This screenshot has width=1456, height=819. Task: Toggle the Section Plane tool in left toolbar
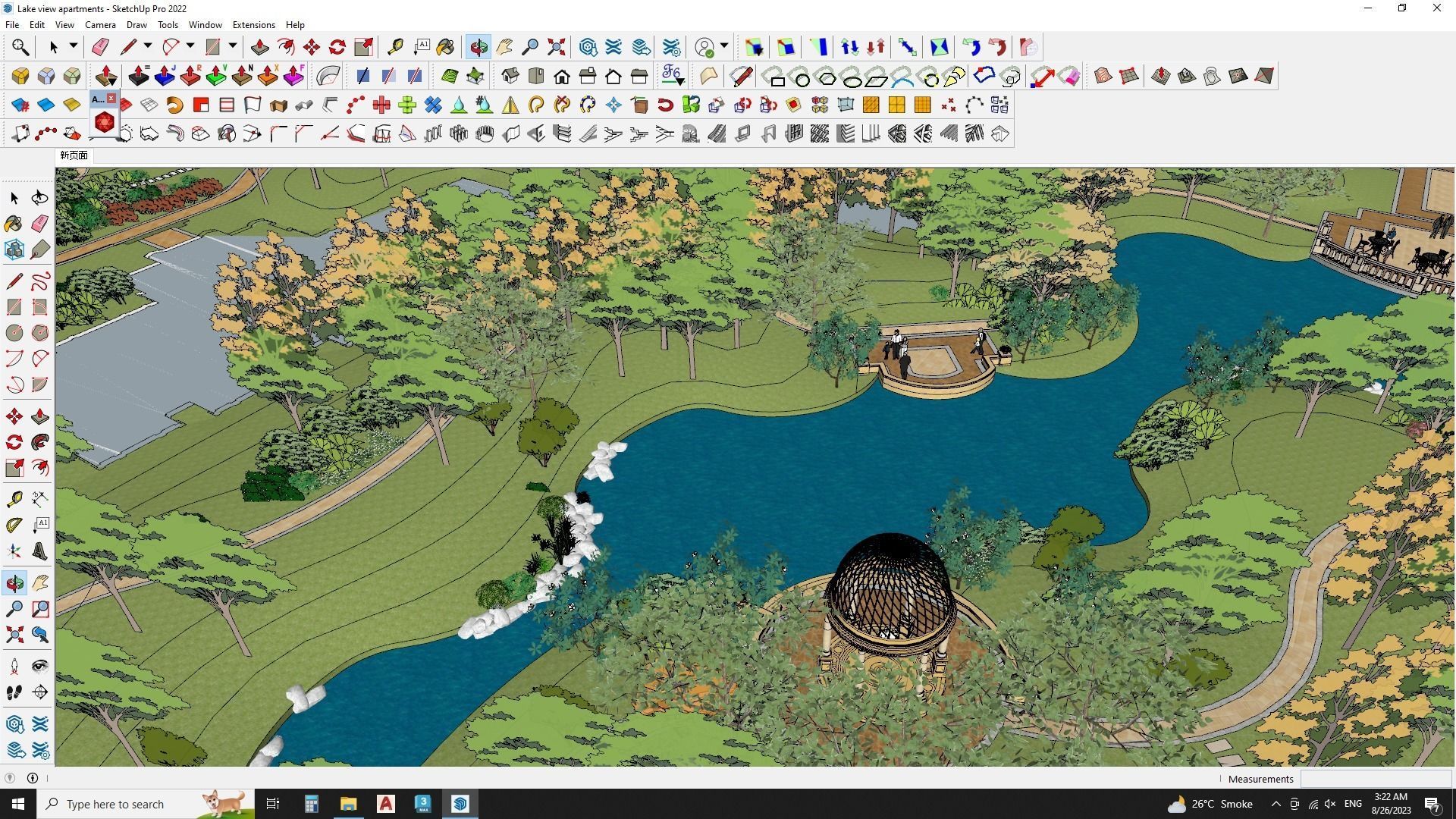40,692
